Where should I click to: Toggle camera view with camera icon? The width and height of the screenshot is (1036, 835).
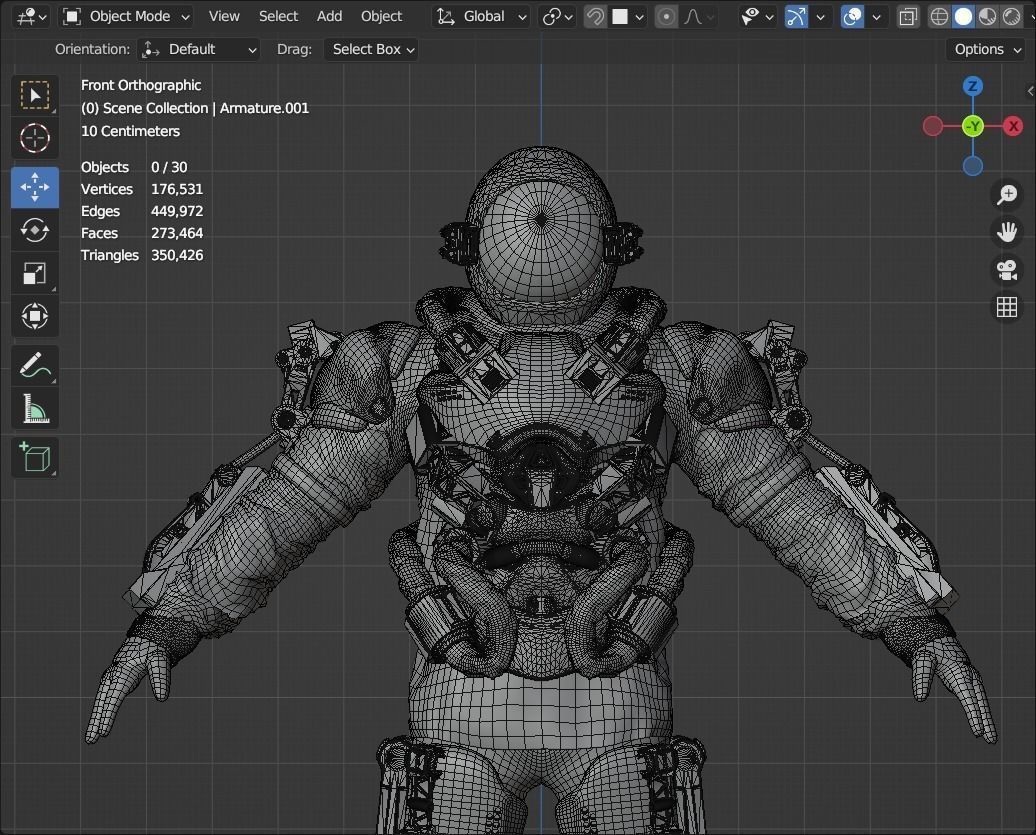click(x=1007, y=270)
